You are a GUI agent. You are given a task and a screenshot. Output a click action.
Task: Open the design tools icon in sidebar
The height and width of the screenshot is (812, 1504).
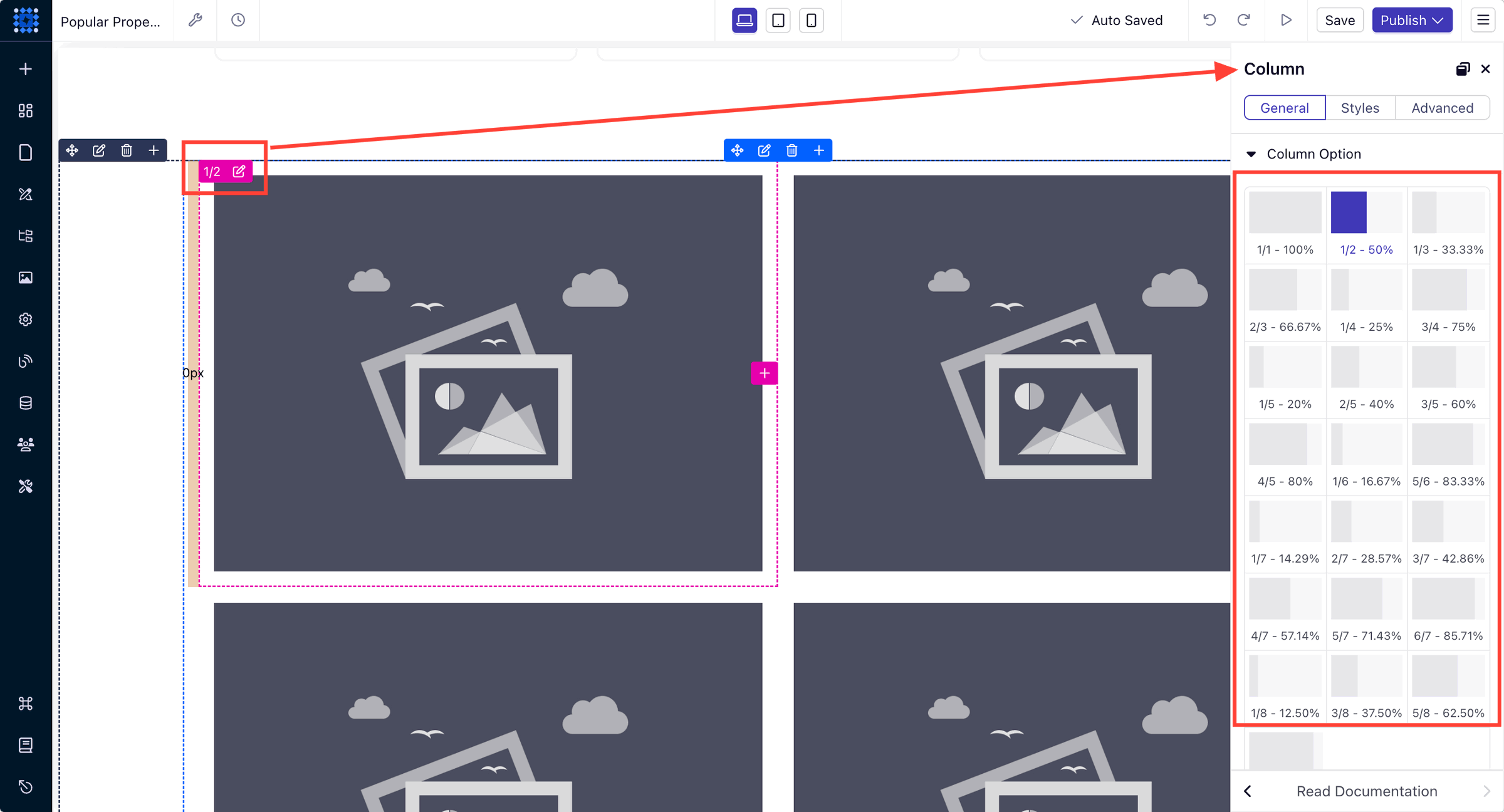point(26,194)
